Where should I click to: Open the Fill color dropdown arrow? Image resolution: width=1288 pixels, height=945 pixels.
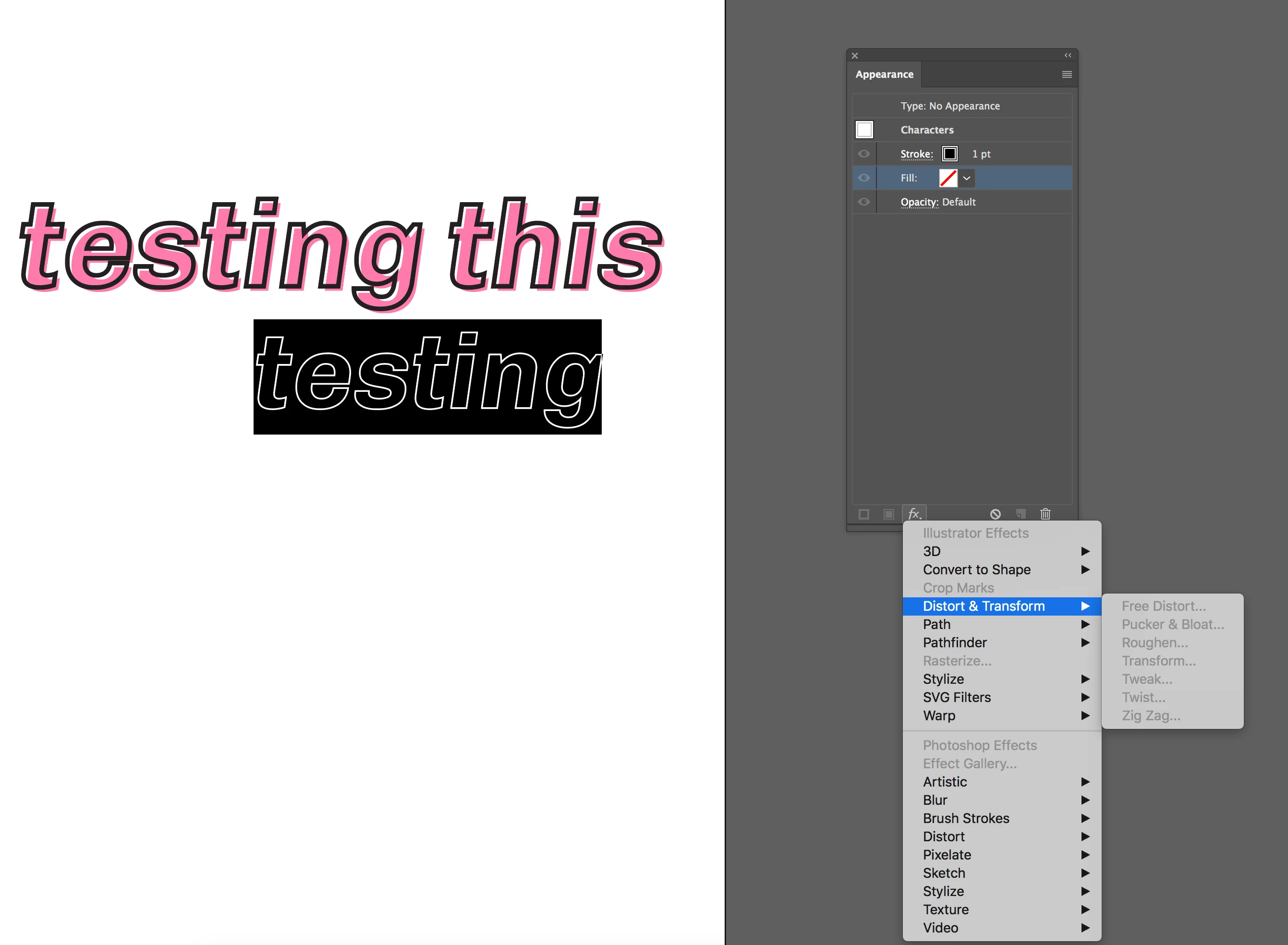point(967,178)
